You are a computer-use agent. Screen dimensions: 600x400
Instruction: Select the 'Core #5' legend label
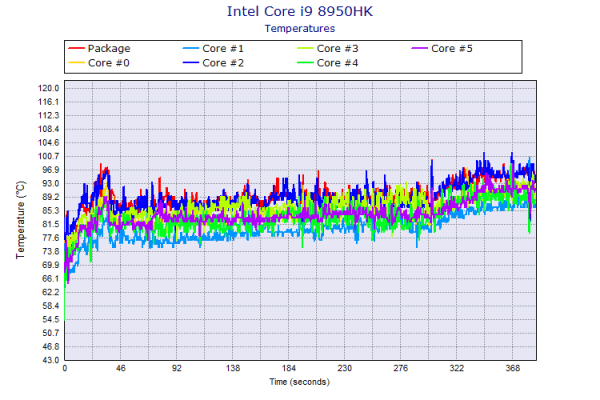[x=452, y=49]
